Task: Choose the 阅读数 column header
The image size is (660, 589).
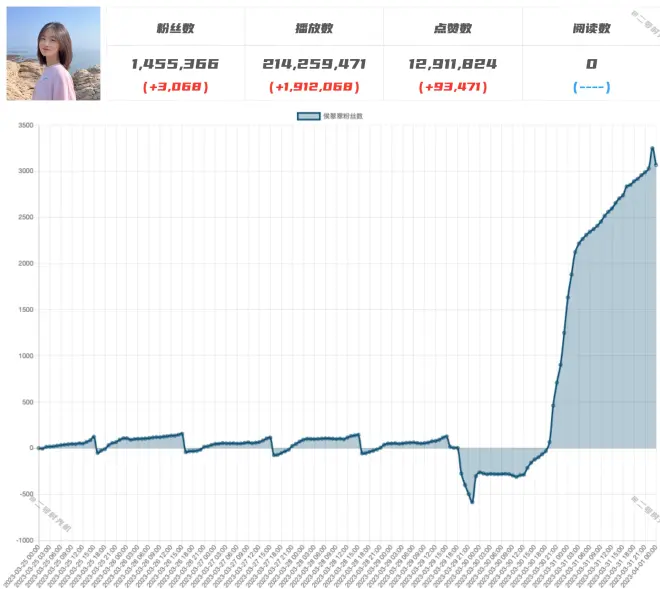Action: (x=591, y=28)
